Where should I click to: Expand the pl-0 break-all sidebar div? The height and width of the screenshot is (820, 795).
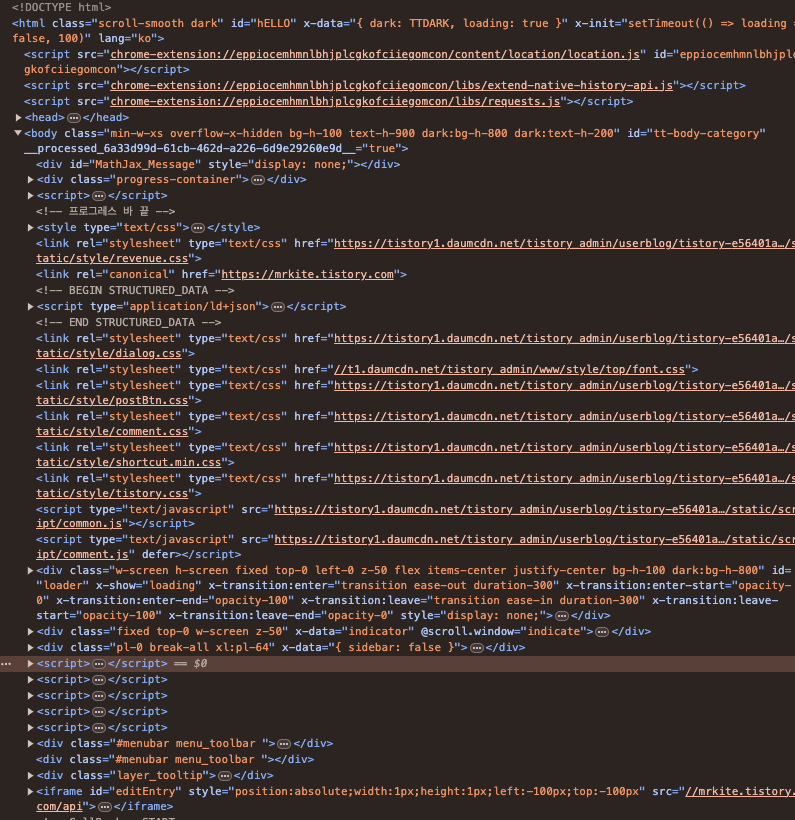pyautogui.click(x=30, y=647)
